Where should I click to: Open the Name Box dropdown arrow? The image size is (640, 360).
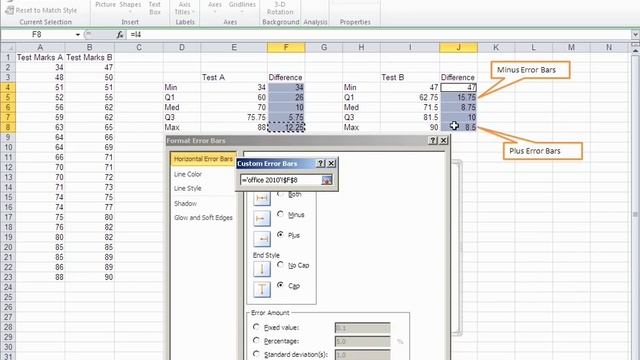(x=78, y=35)
